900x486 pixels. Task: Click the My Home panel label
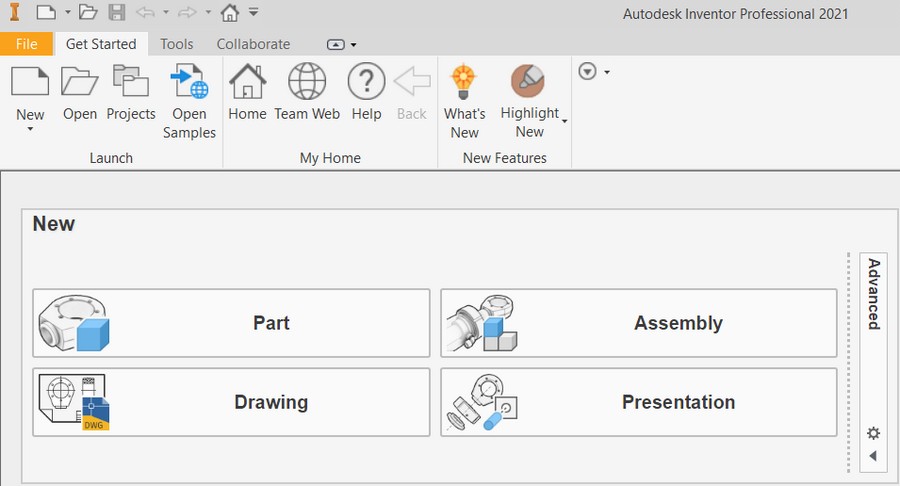[x=330, y=158]
